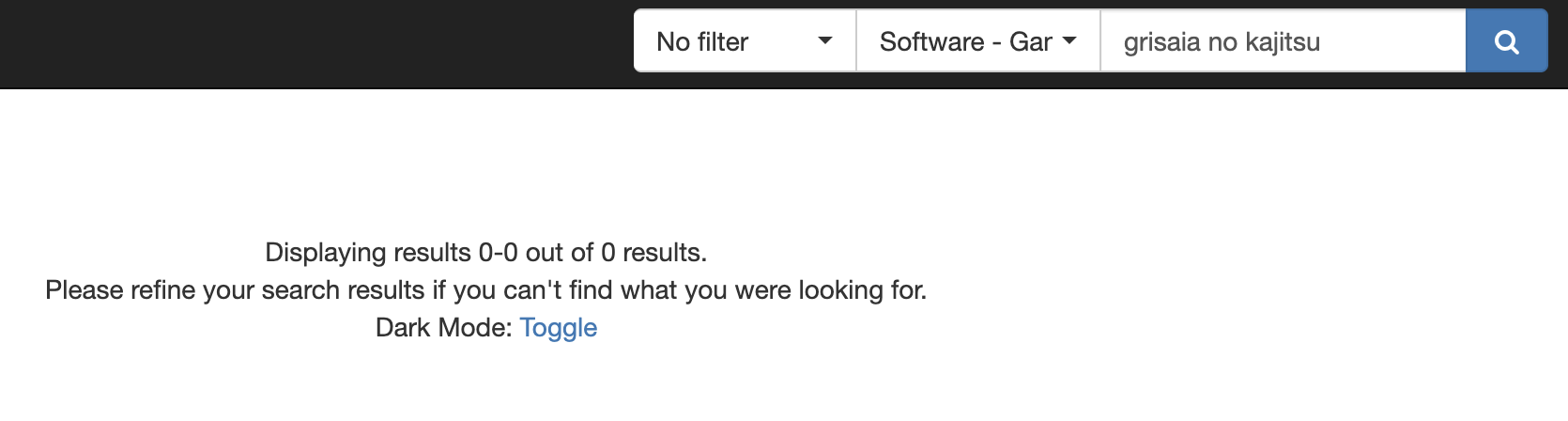1568x421 pixels.
Task: Toggle Dark Mode via the Toggle link
Action: point(559,327)
